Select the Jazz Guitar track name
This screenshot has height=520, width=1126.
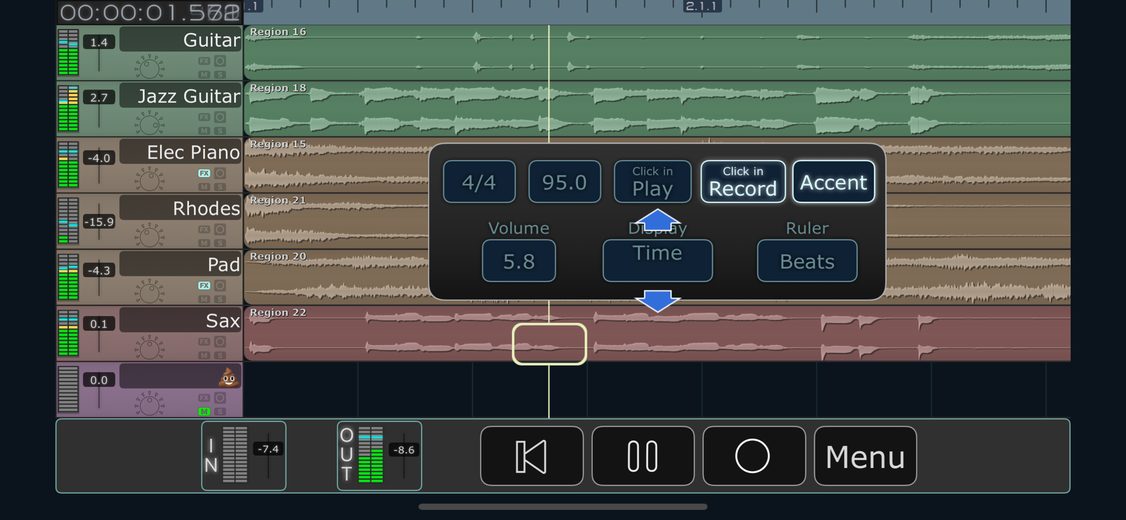[x=180, y=96]
